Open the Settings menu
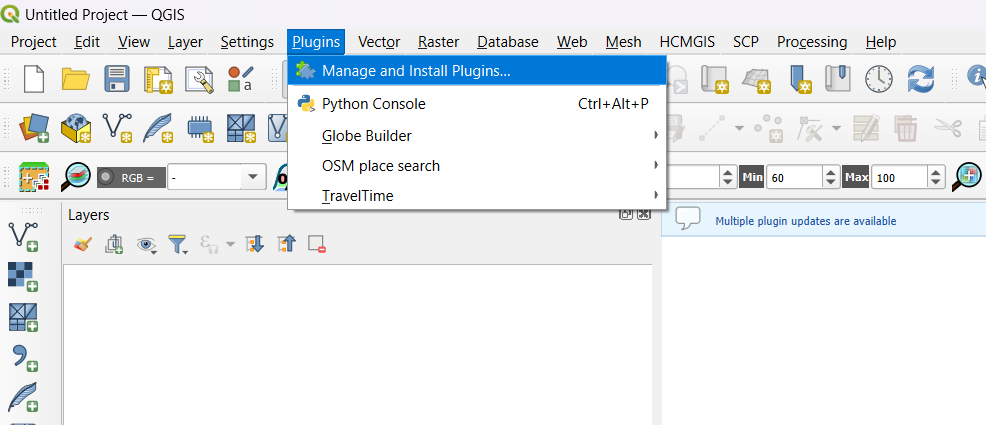Viewport: 986px width, 425px height. click(247, 42)
